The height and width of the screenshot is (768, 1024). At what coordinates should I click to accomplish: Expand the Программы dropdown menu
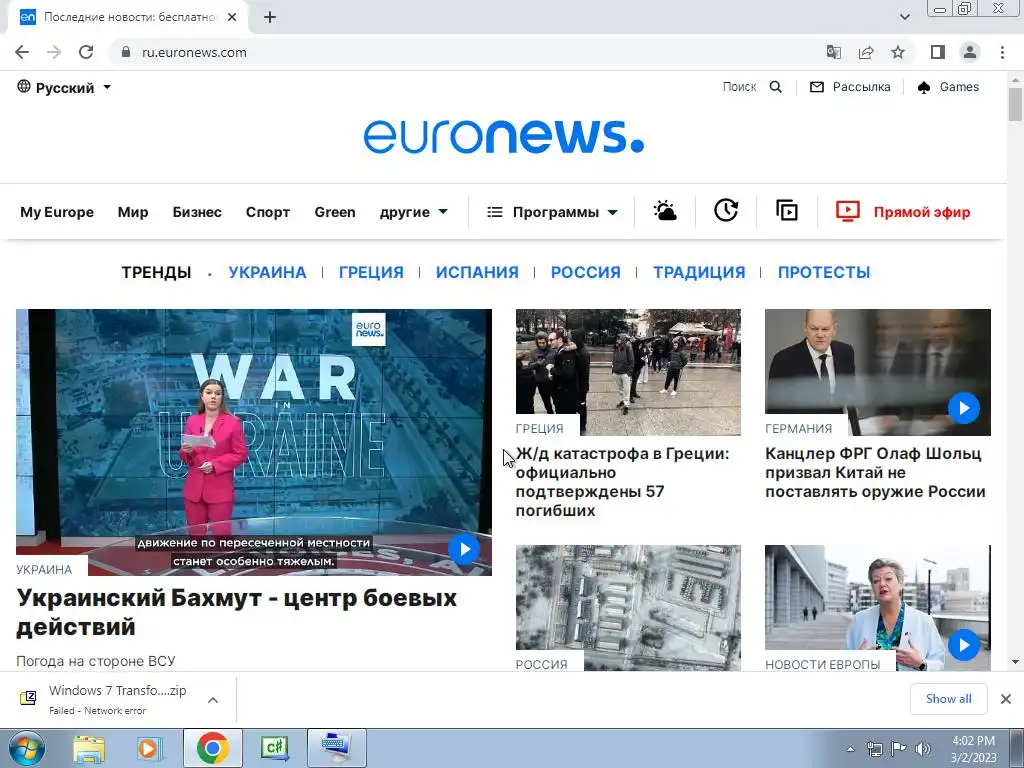tap(552, 212)
